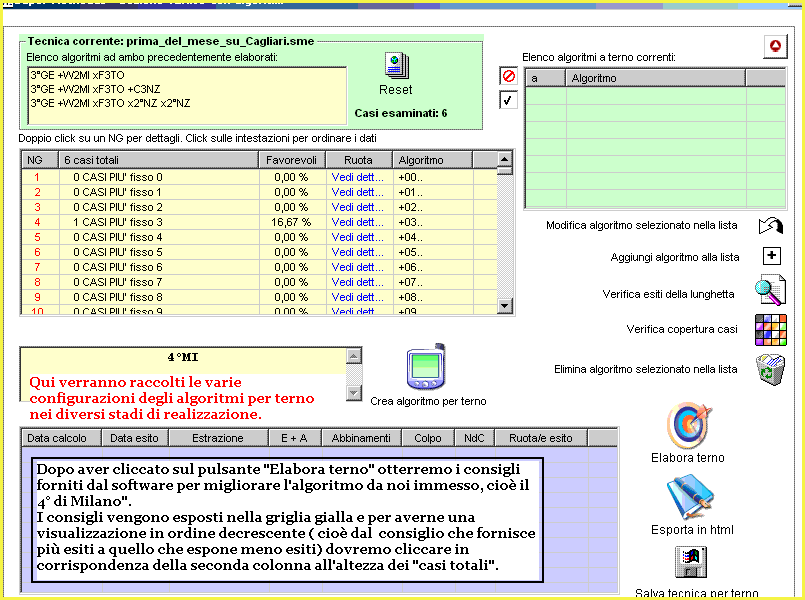Click the 'E + A' column header
The image size is (805, 600).
(x=295, y=438)
